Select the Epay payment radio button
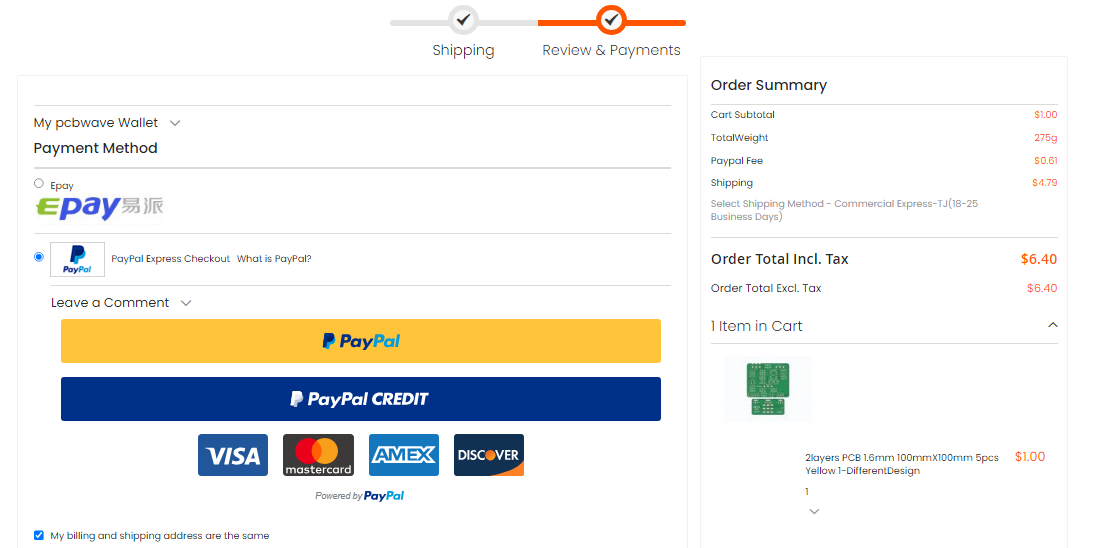The width and height of the screenshot is (1098, 548). pos(39,183)
